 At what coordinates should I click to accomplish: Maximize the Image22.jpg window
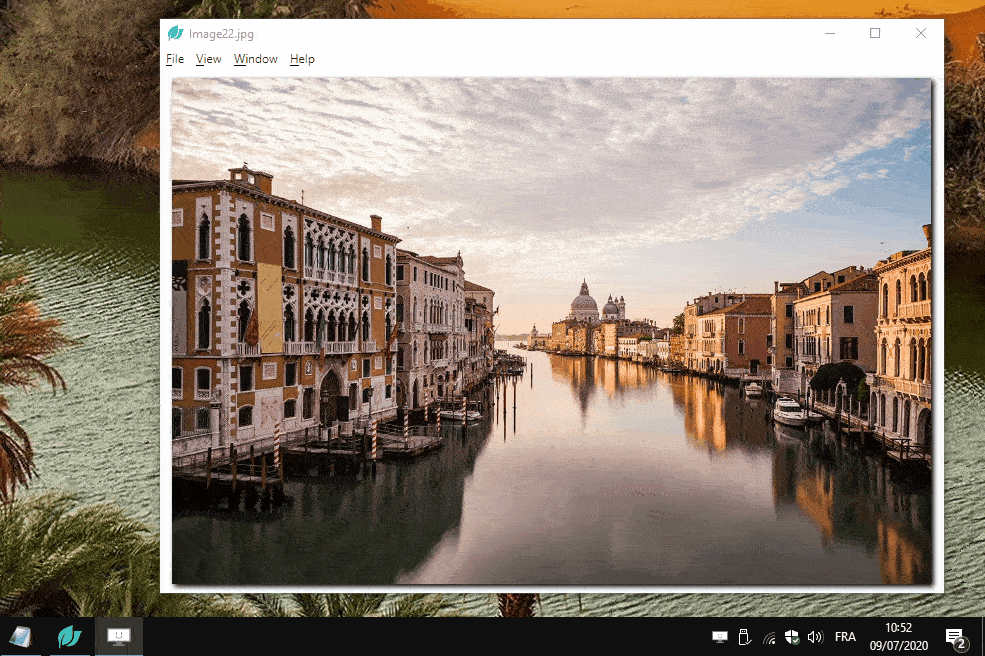pyautogui.click(x=875, y=33)
